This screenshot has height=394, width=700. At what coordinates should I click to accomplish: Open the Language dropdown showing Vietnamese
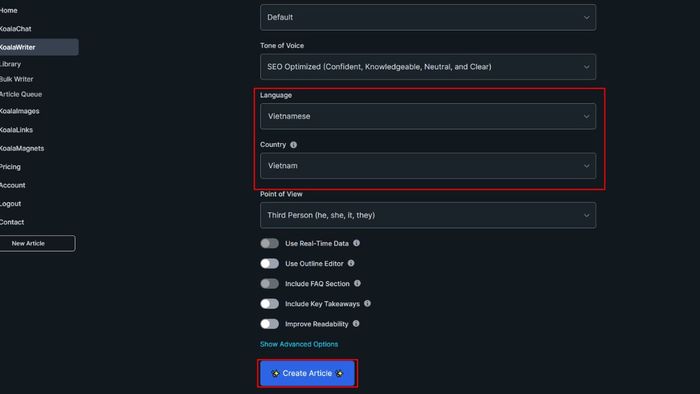point(428,116)
